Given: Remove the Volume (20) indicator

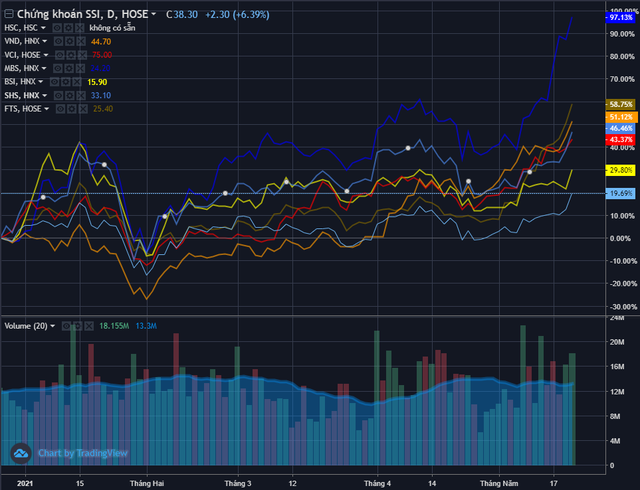Looking at the screenshot, I should coord(89,326).
